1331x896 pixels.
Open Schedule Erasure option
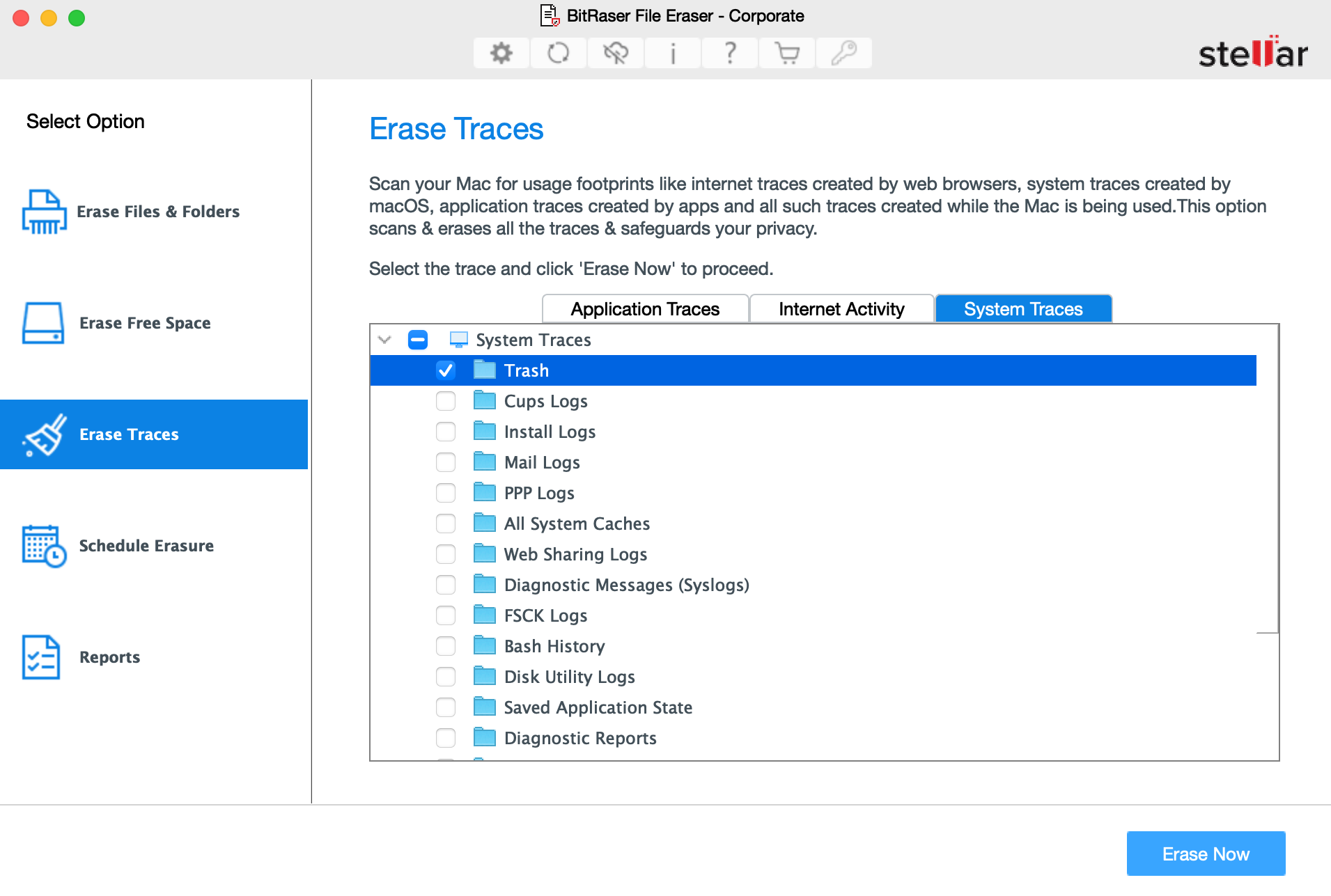pos(154,546)
